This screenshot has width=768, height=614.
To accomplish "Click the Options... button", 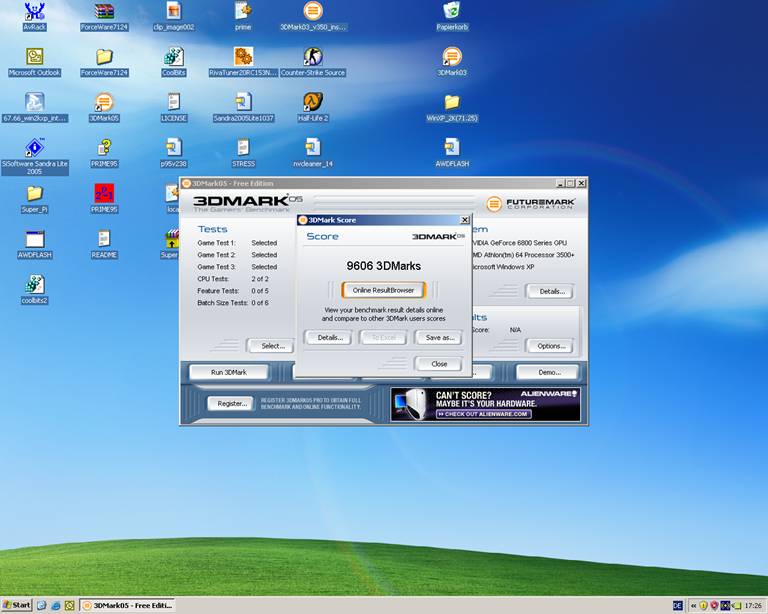I will pos(551,346).
